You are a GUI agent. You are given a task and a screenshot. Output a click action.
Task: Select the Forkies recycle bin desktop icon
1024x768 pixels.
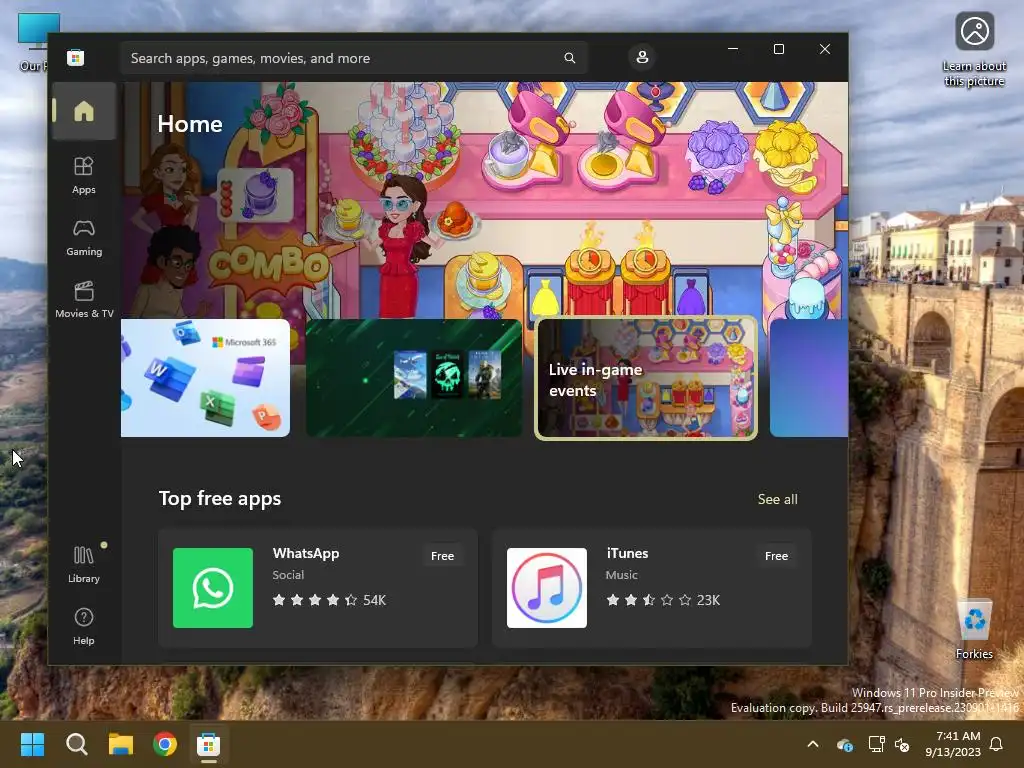(x=974, y=628)
